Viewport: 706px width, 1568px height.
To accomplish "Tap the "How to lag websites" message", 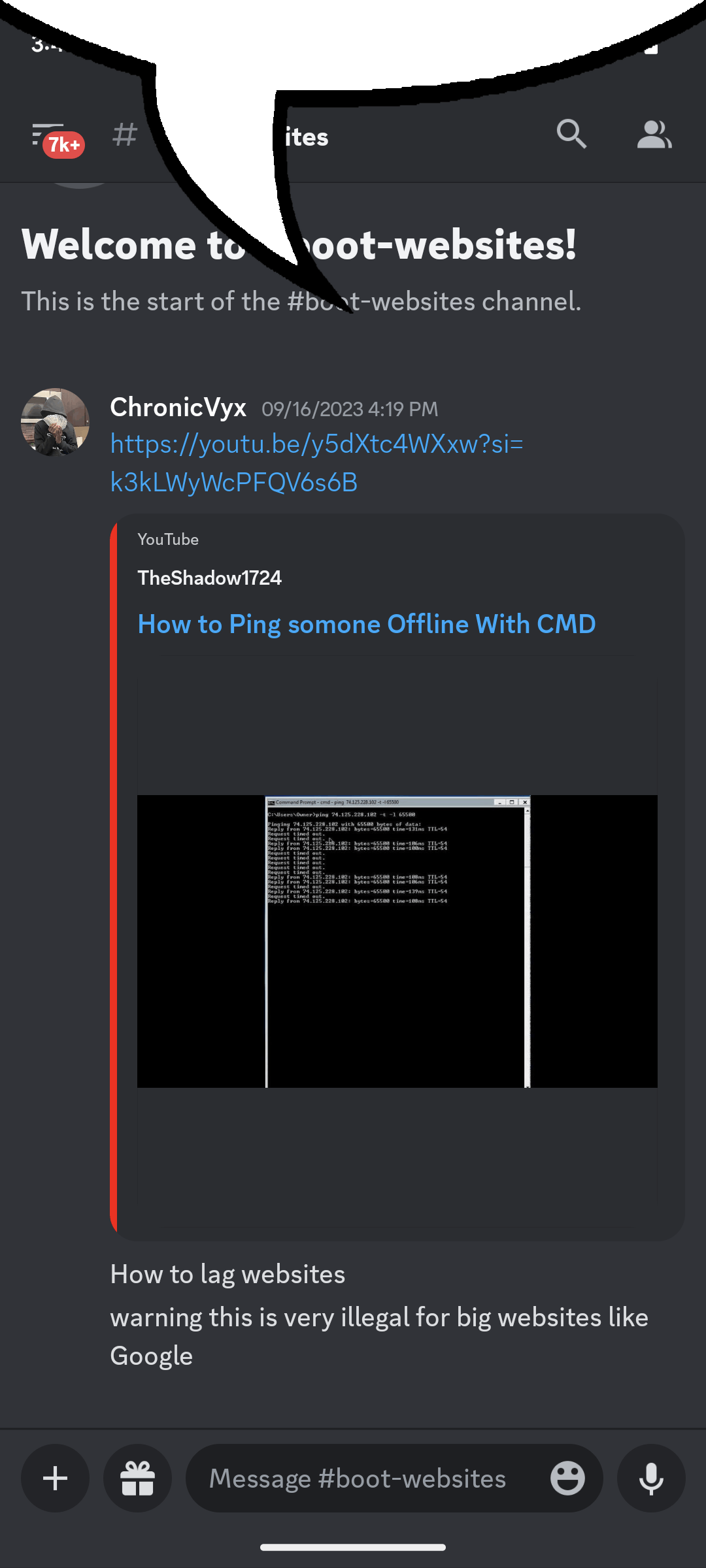I will point(227,1274).
